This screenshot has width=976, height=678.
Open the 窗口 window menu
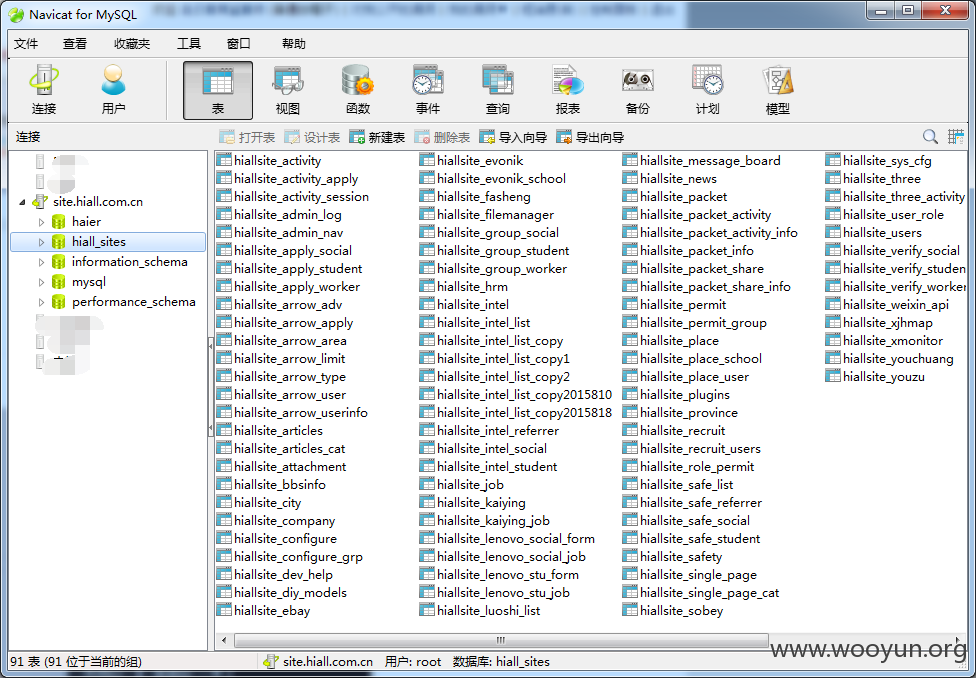(238, 44)
